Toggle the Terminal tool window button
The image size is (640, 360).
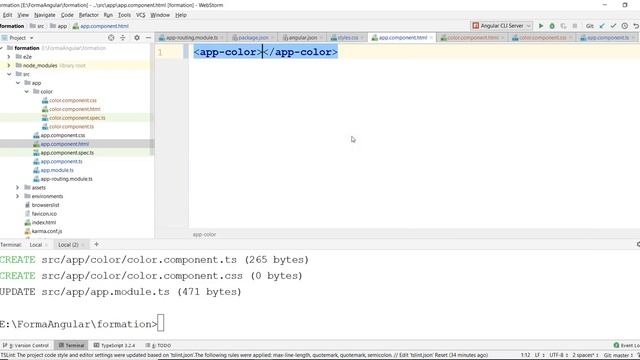[x=71, y=345]
